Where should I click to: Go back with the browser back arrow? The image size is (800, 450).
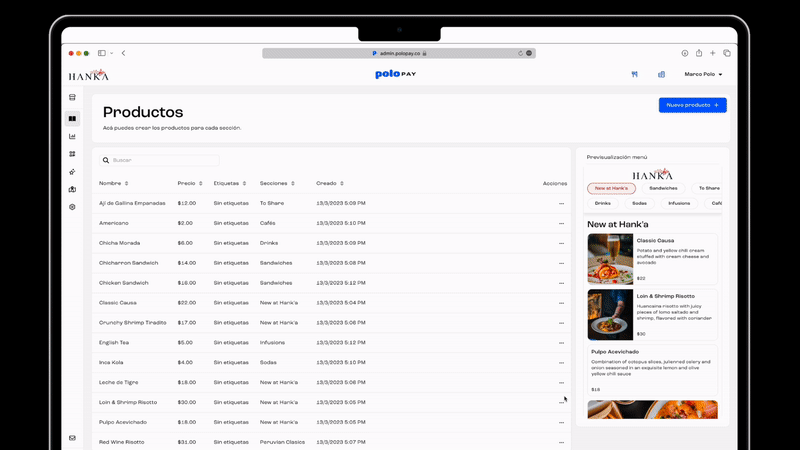tap(123, 53)
